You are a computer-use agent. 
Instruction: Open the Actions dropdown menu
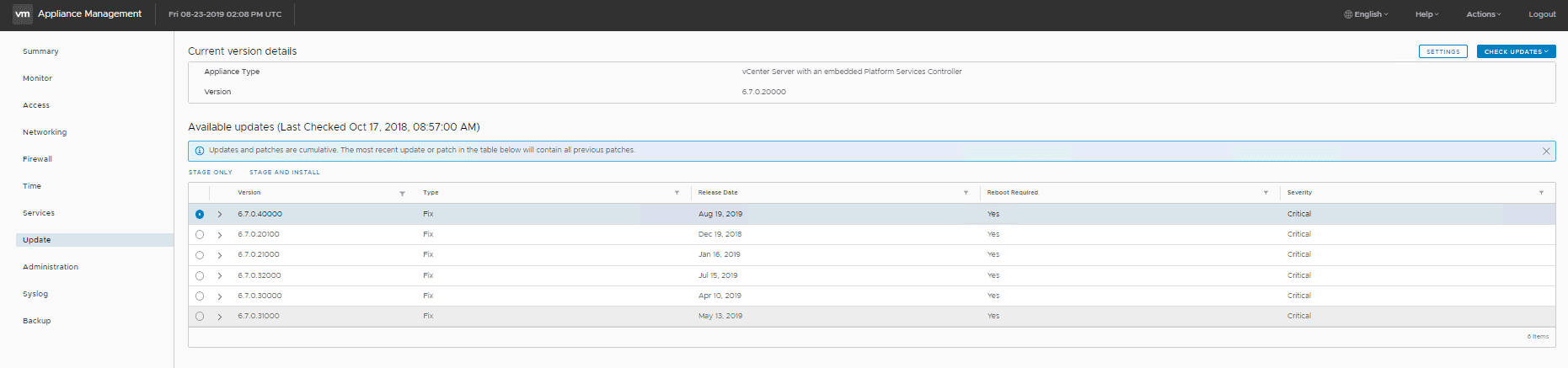[1484, 14]
